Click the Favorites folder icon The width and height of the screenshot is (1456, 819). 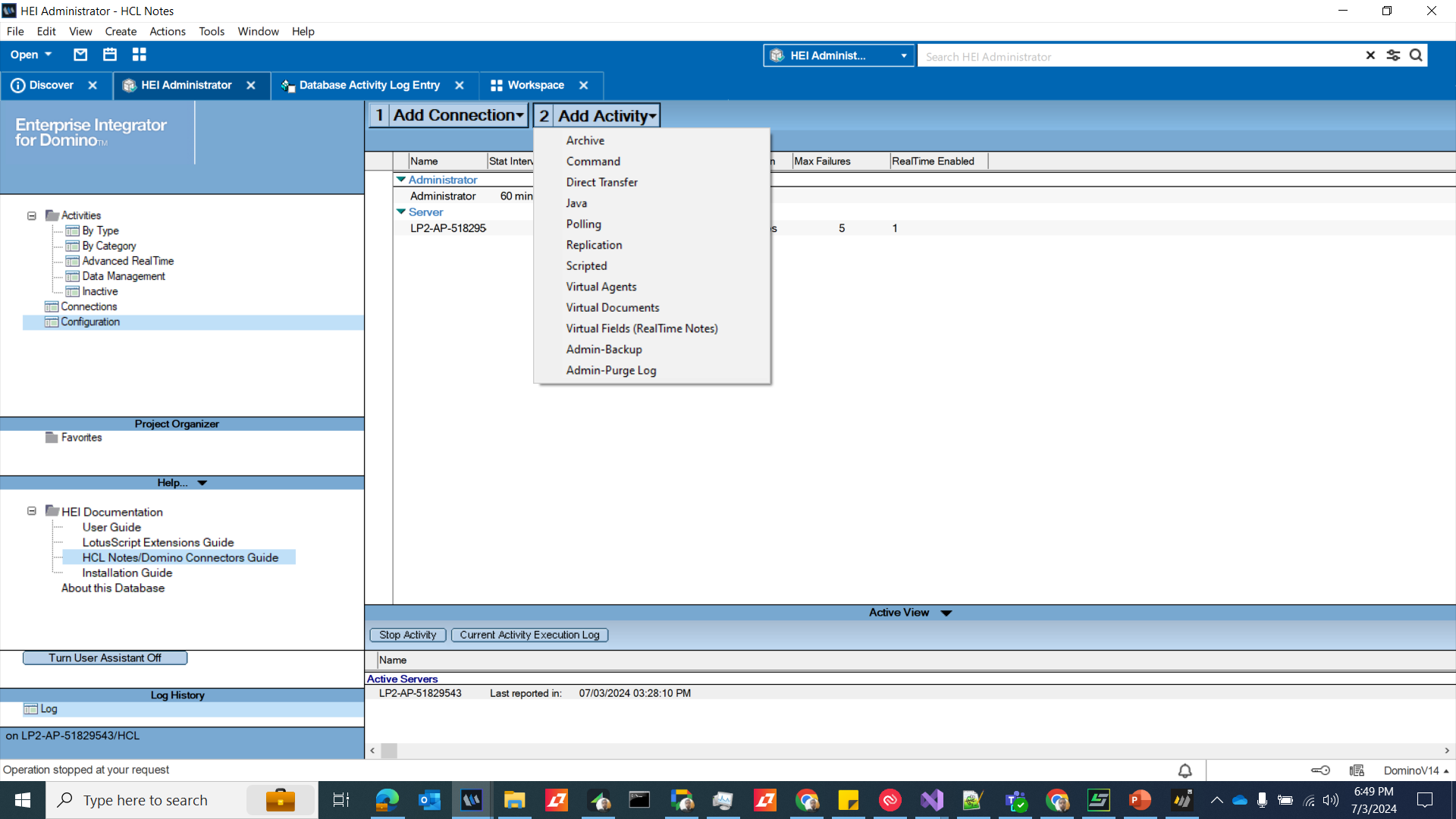52,438
